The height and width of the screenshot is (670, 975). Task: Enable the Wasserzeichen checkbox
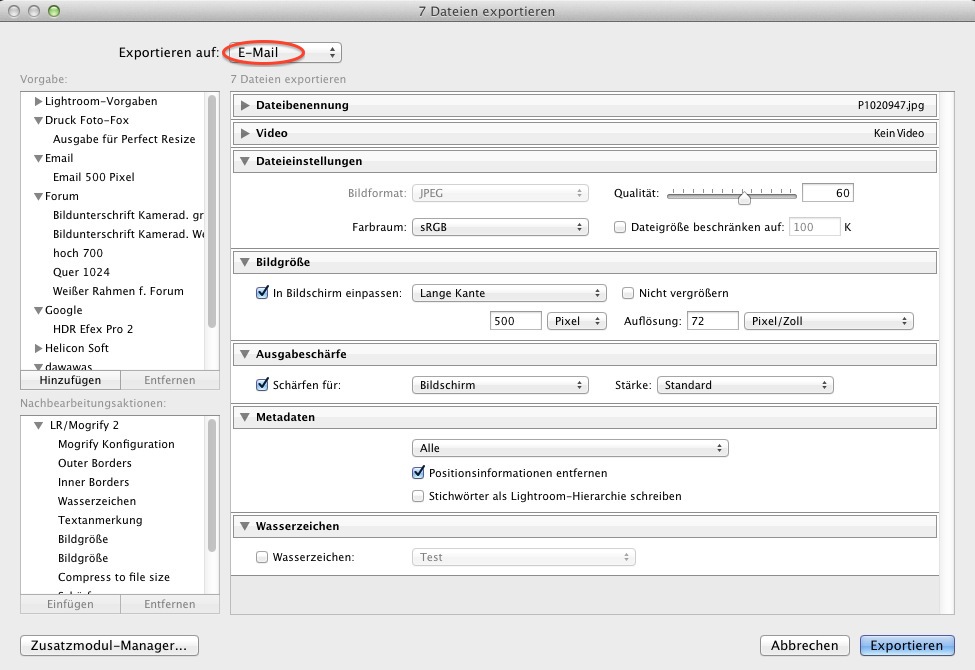262,557
